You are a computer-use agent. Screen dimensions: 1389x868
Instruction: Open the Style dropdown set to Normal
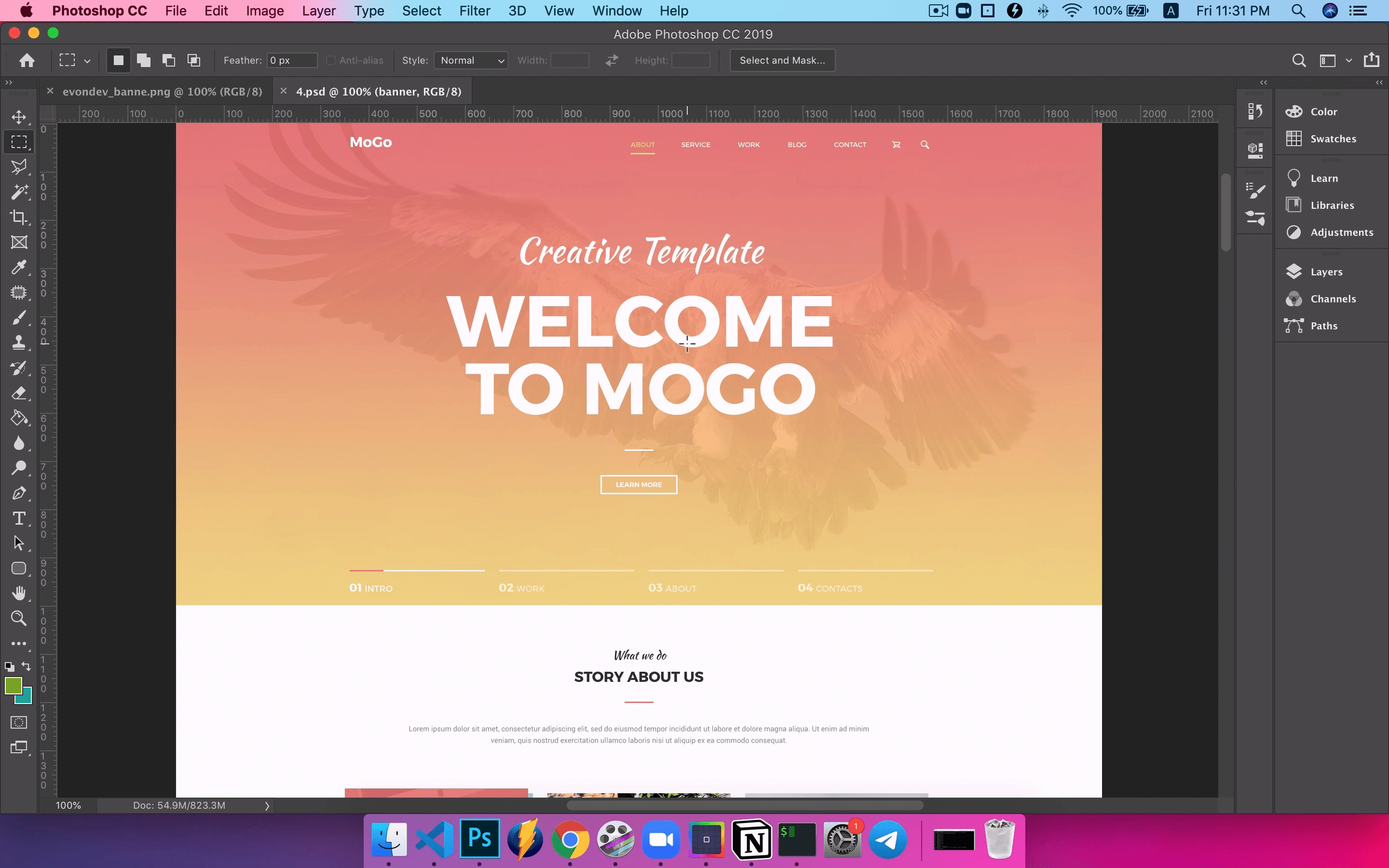(471, 60)
